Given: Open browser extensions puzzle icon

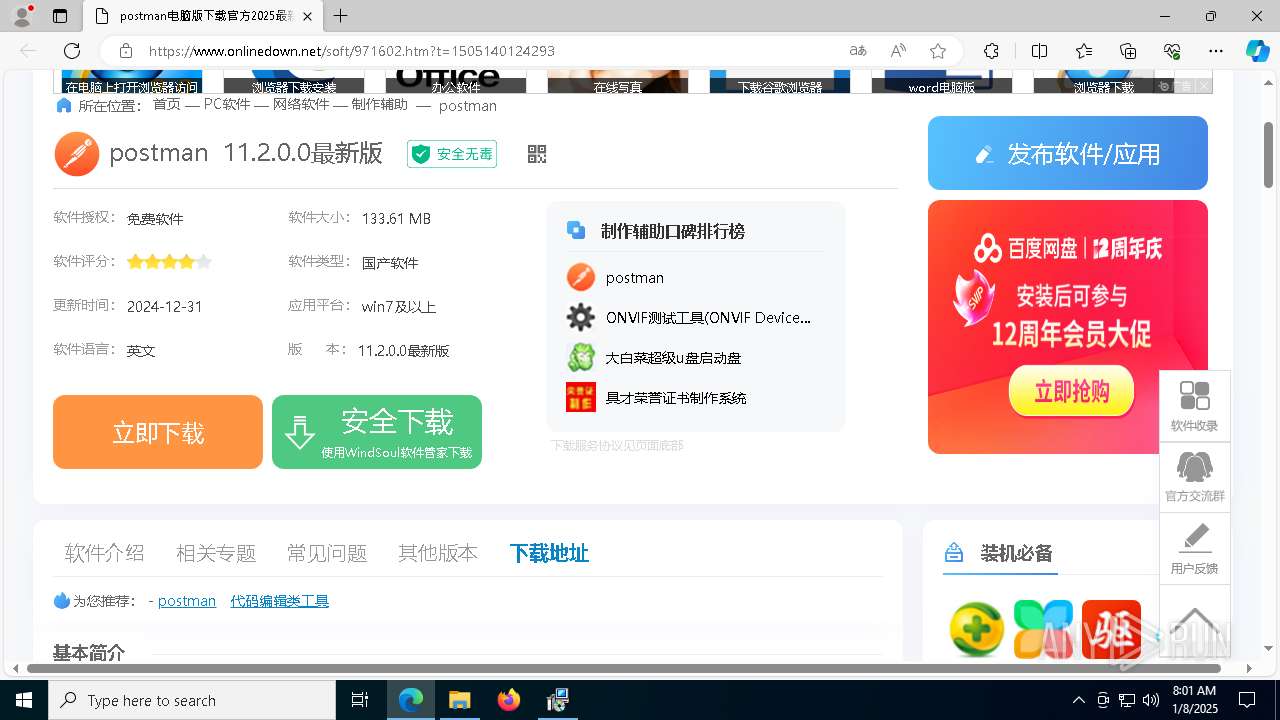Looking at the screenshot, I should pos(991,51).
